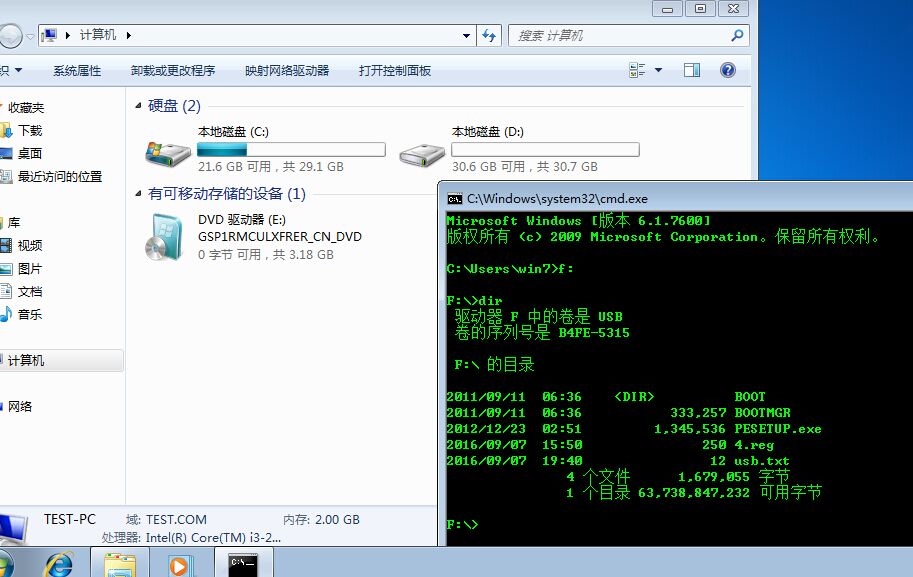Click 4.reg in the cmd listing
Image resolution: width=913 pixels, height=577 pixels.
tap(754, 445)
